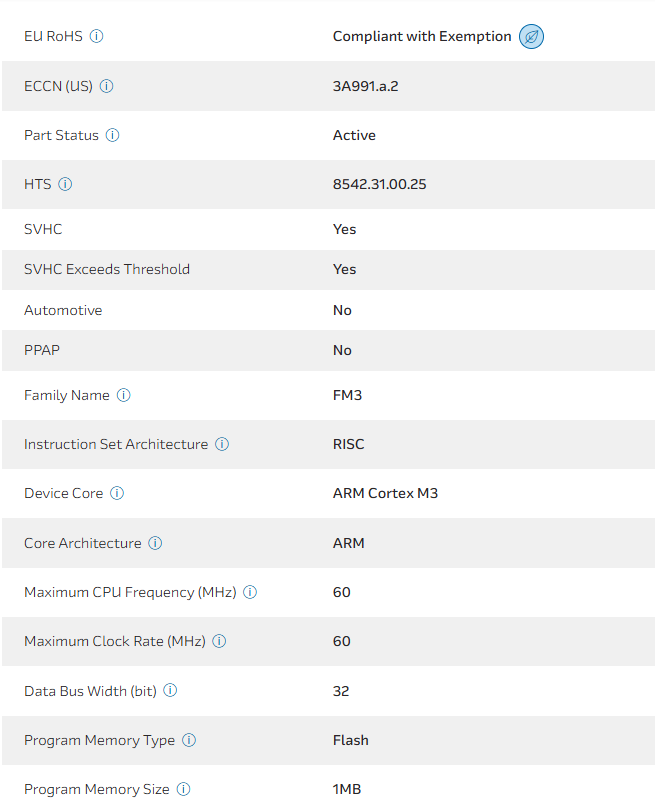Click the green leaf RoHS compliance icon
Image resolution: width=655 pixels, height=810 pixels.
click(x=532, y=37)
